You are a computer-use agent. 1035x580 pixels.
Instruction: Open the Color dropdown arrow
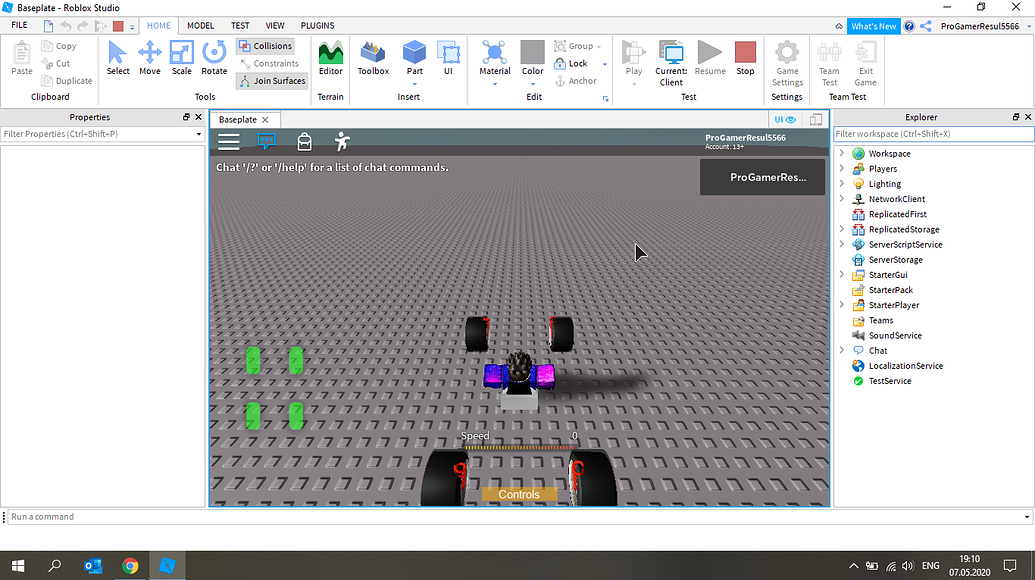click(533, 84)
